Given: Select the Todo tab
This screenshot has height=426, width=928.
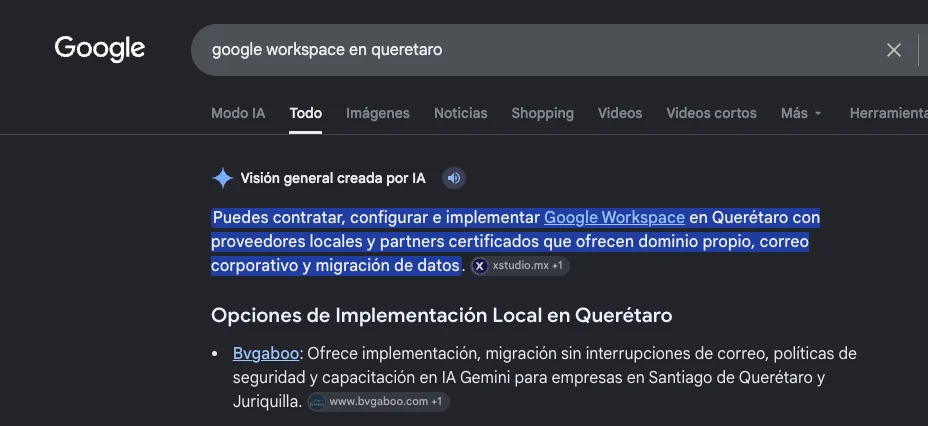Looking at the screenshot, I should (305, 113).
